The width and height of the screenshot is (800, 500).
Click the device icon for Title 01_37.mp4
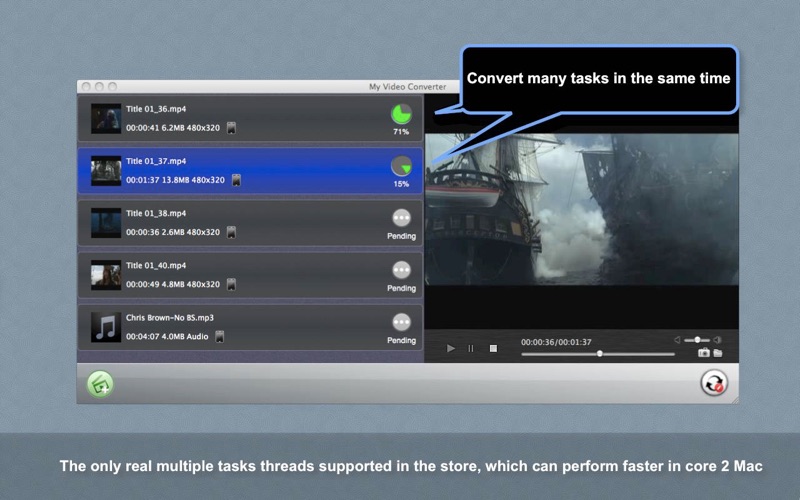[236, 180]
